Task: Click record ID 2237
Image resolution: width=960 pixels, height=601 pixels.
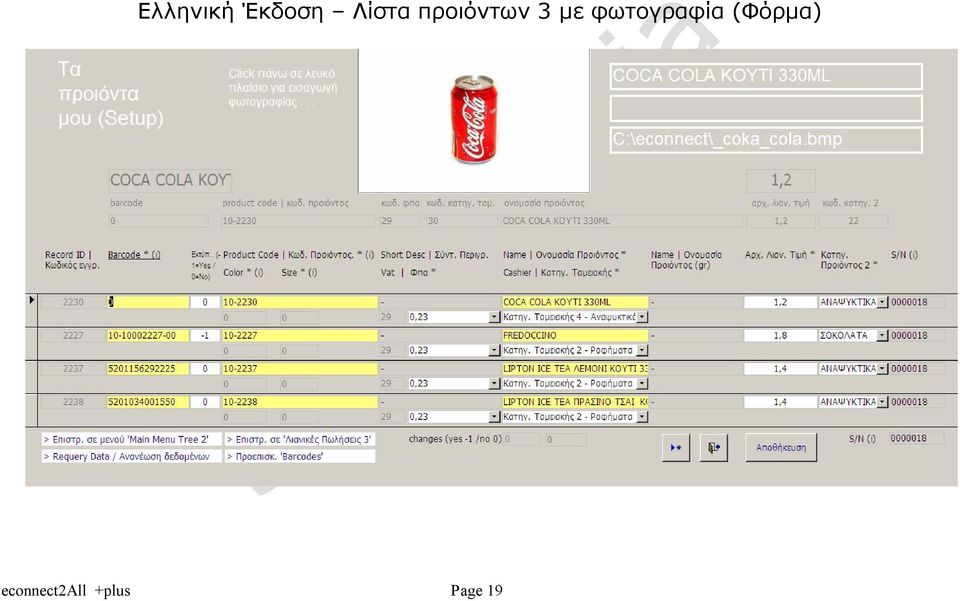Action: click(73, 368)
